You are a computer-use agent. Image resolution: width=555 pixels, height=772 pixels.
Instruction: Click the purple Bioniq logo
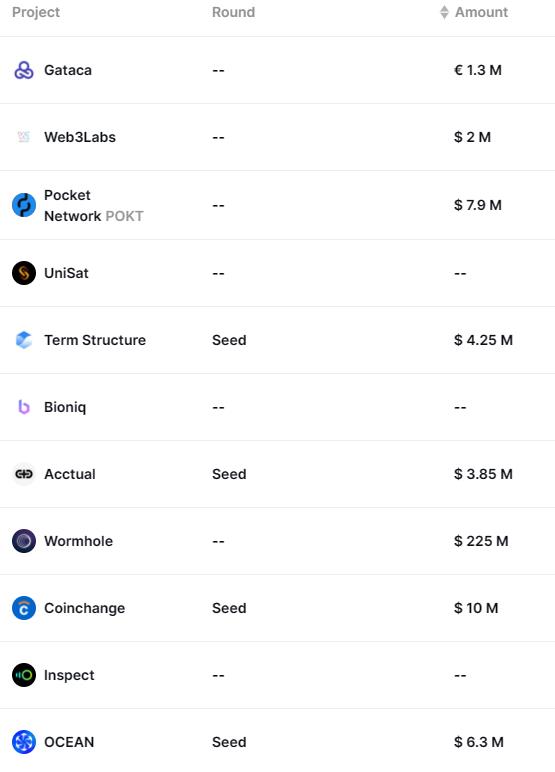click(24, 407)
